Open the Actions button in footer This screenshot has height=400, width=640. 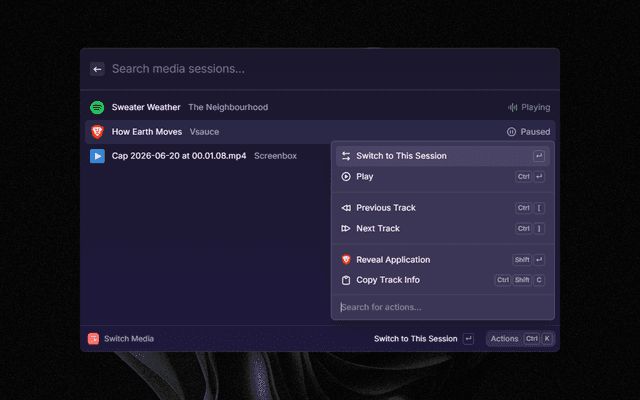pos(520,338)
